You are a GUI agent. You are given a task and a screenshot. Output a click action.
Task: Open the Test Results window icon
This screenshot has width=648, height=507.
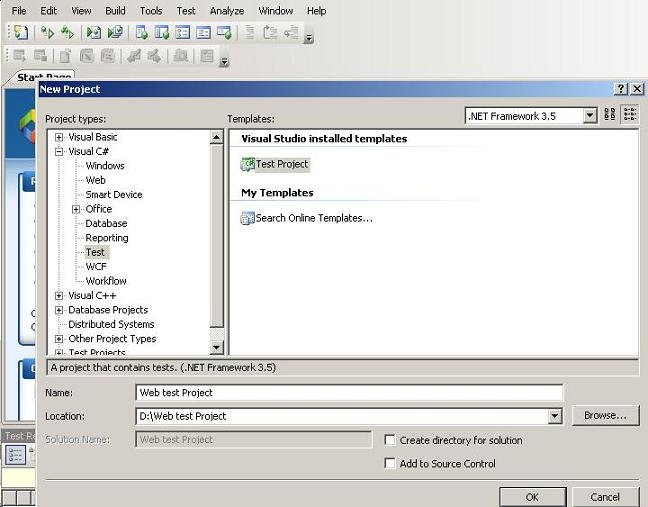tap(183, 33)
